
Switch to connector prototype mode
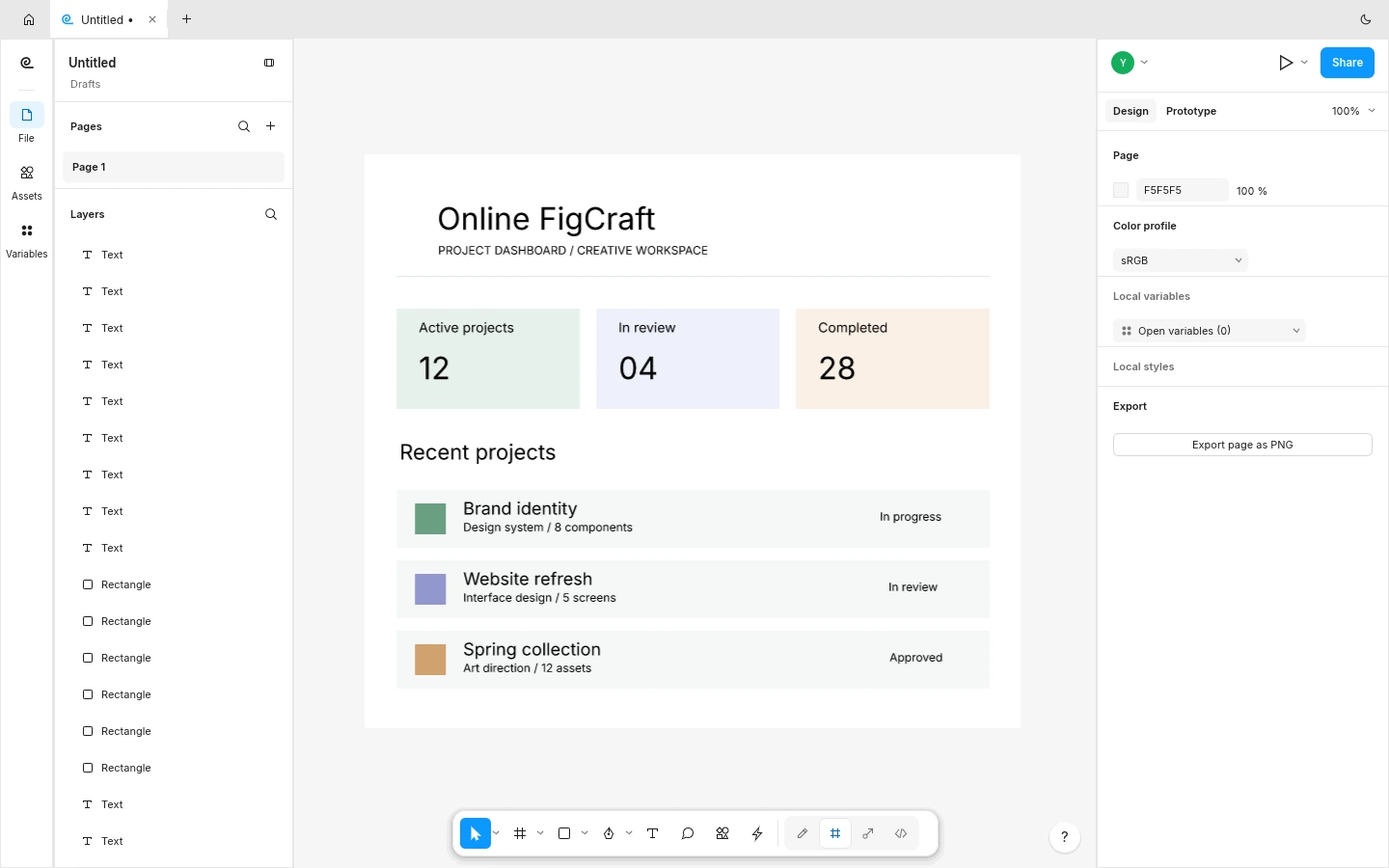pyautogui.click(x=868, y=833)
